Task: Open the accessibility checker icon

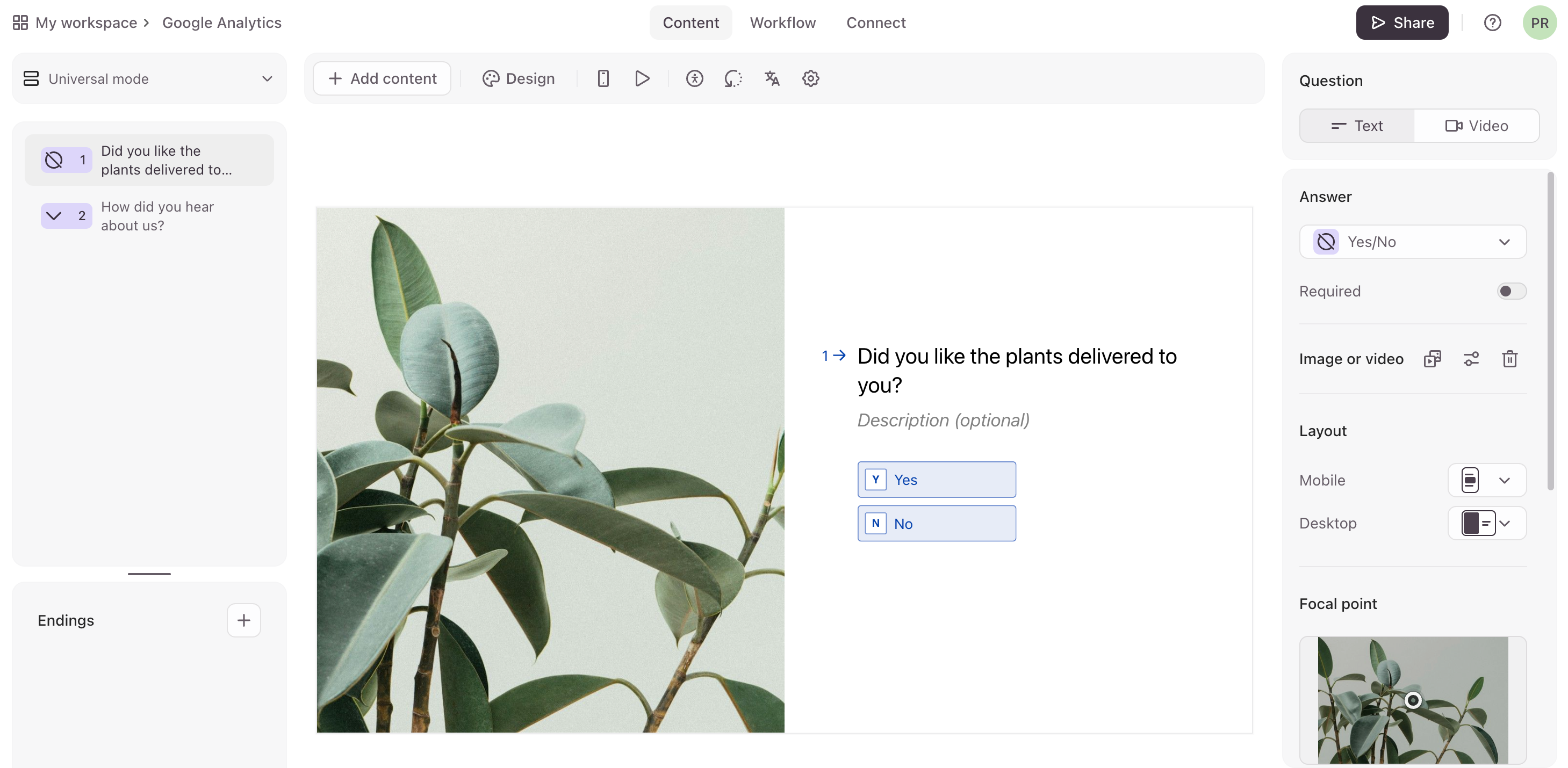Action: [x=694, y=78]
